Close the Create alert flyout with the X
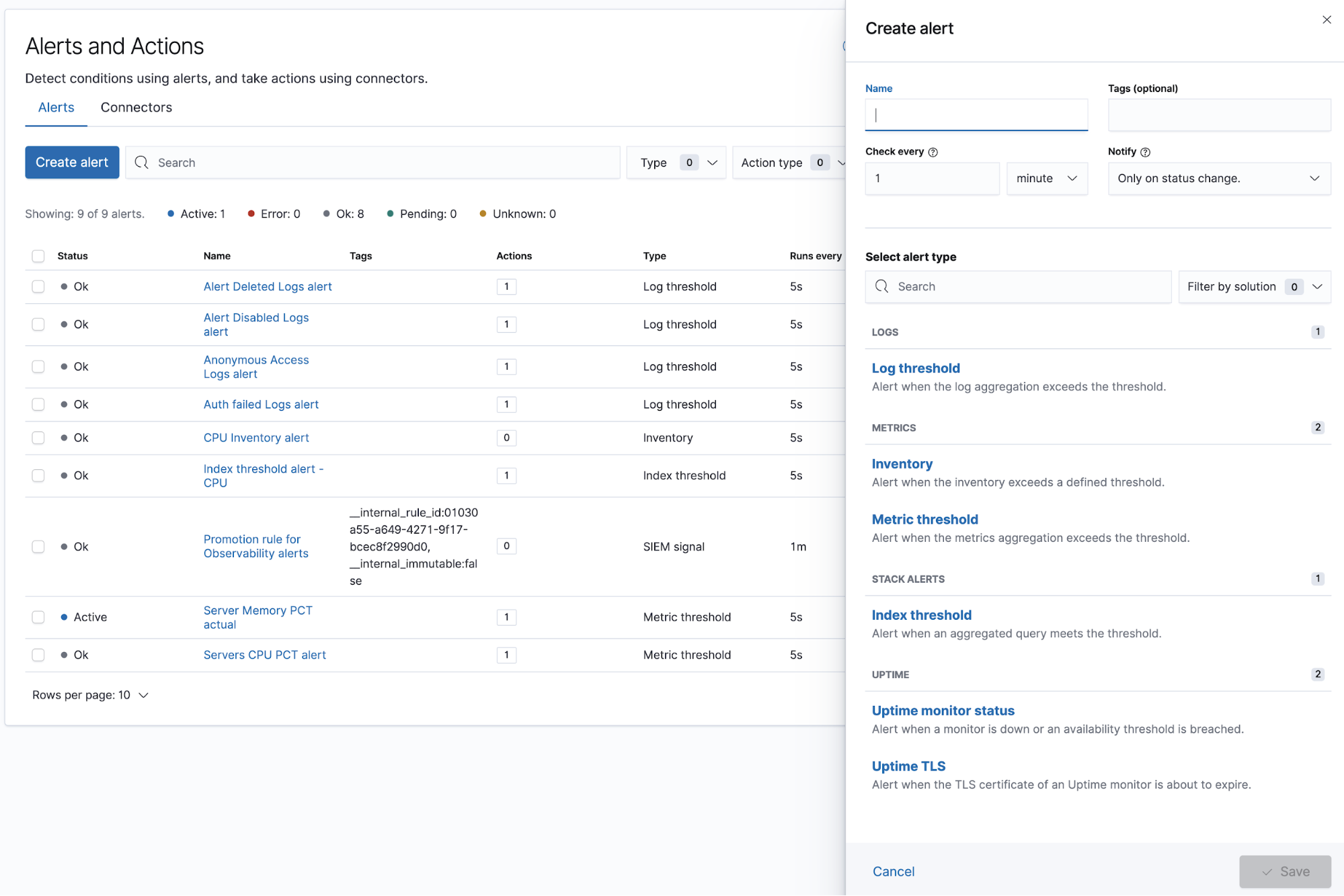The image size is (1344, 896). 1327,19
